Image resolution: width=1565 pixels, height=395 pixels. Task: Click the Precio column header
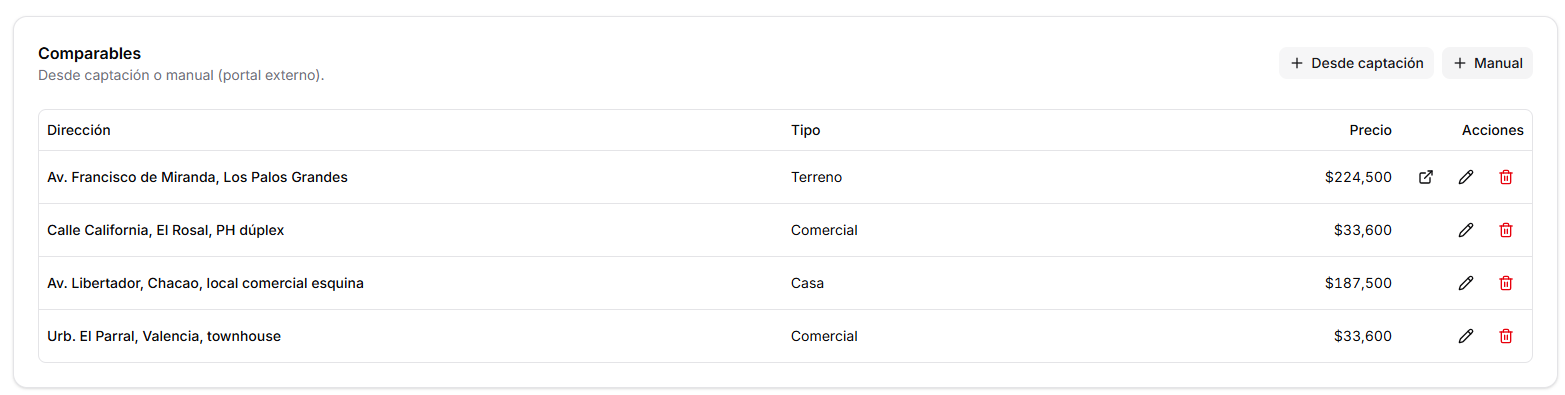tap(1370, 130)
